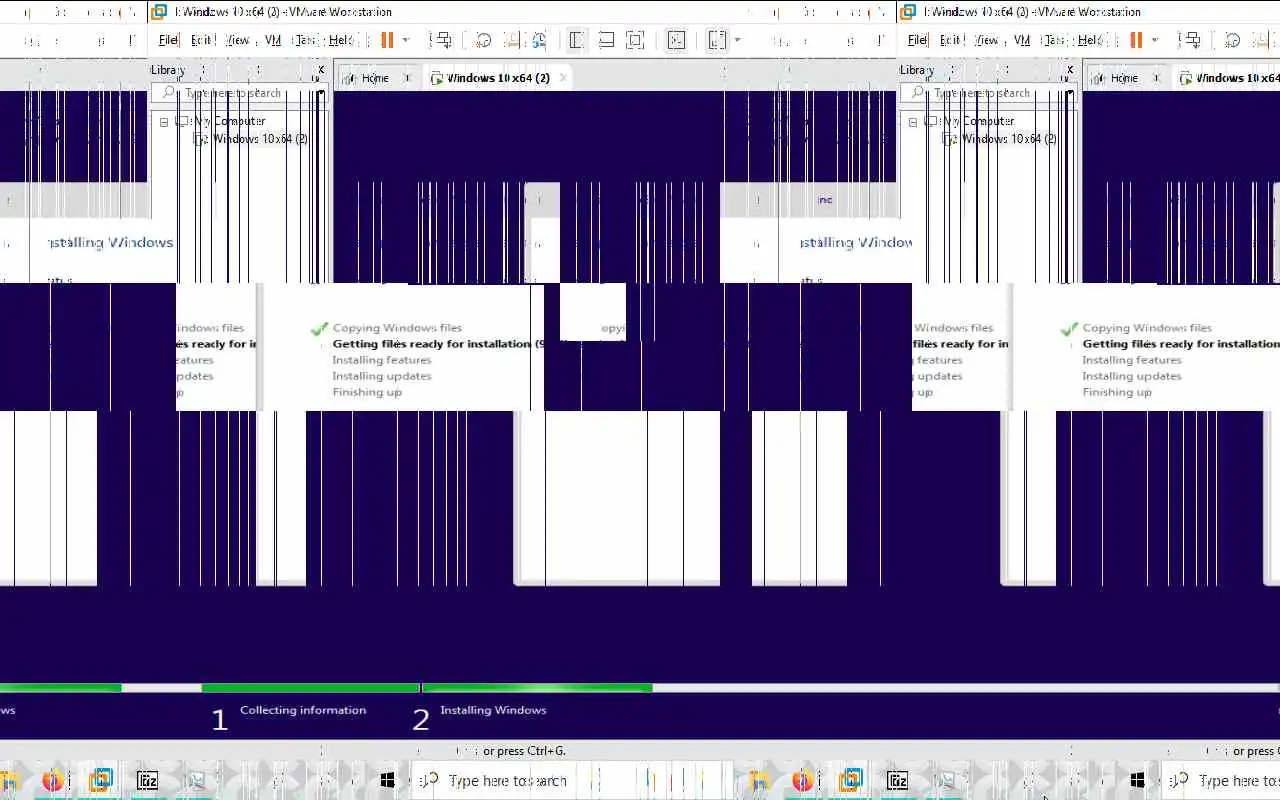This screenshot has width=1280, height=800.
Task: Open the power options arrow beside the middle window's pause button
Action: pyautogui.click(x=405, y=40)
